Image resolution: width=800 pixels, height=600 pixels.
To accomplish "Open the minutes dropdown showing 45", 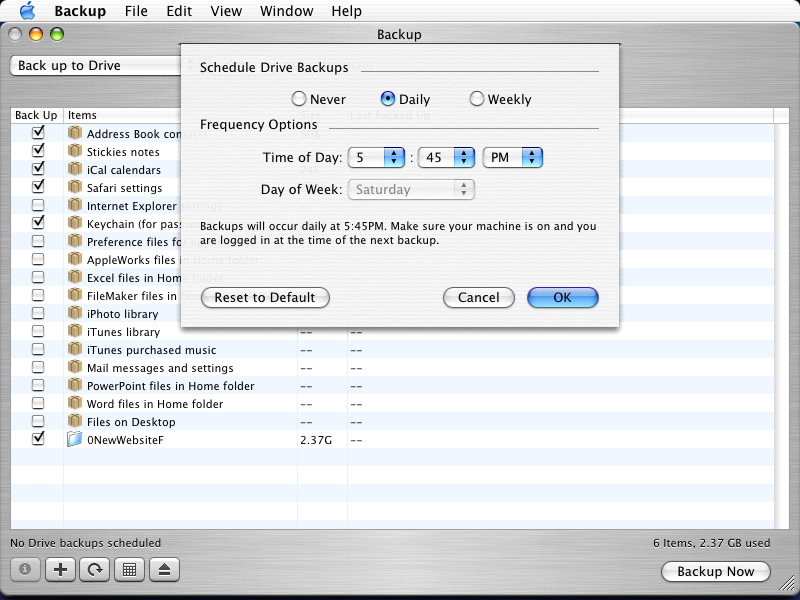I will [446, 157].
